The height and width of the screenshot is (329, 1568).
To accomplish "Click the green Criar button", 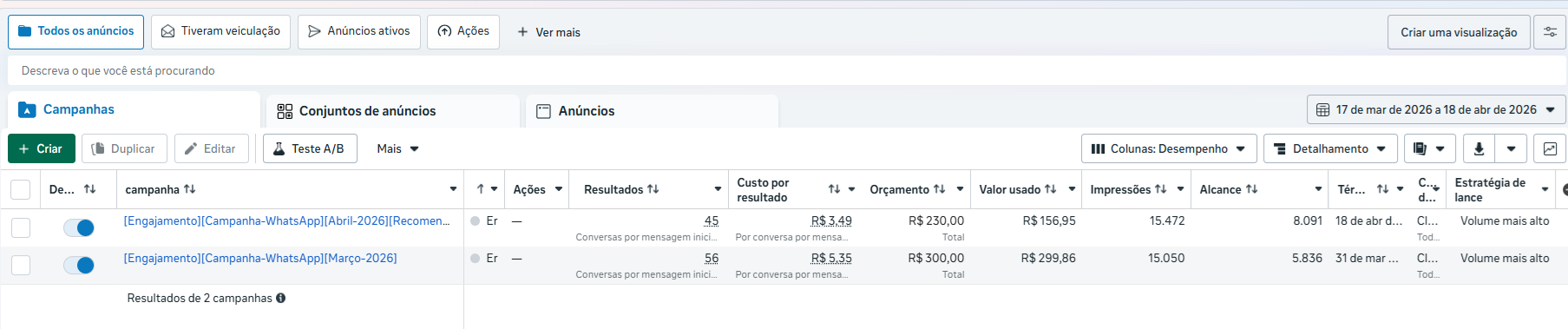I will 42,148.
